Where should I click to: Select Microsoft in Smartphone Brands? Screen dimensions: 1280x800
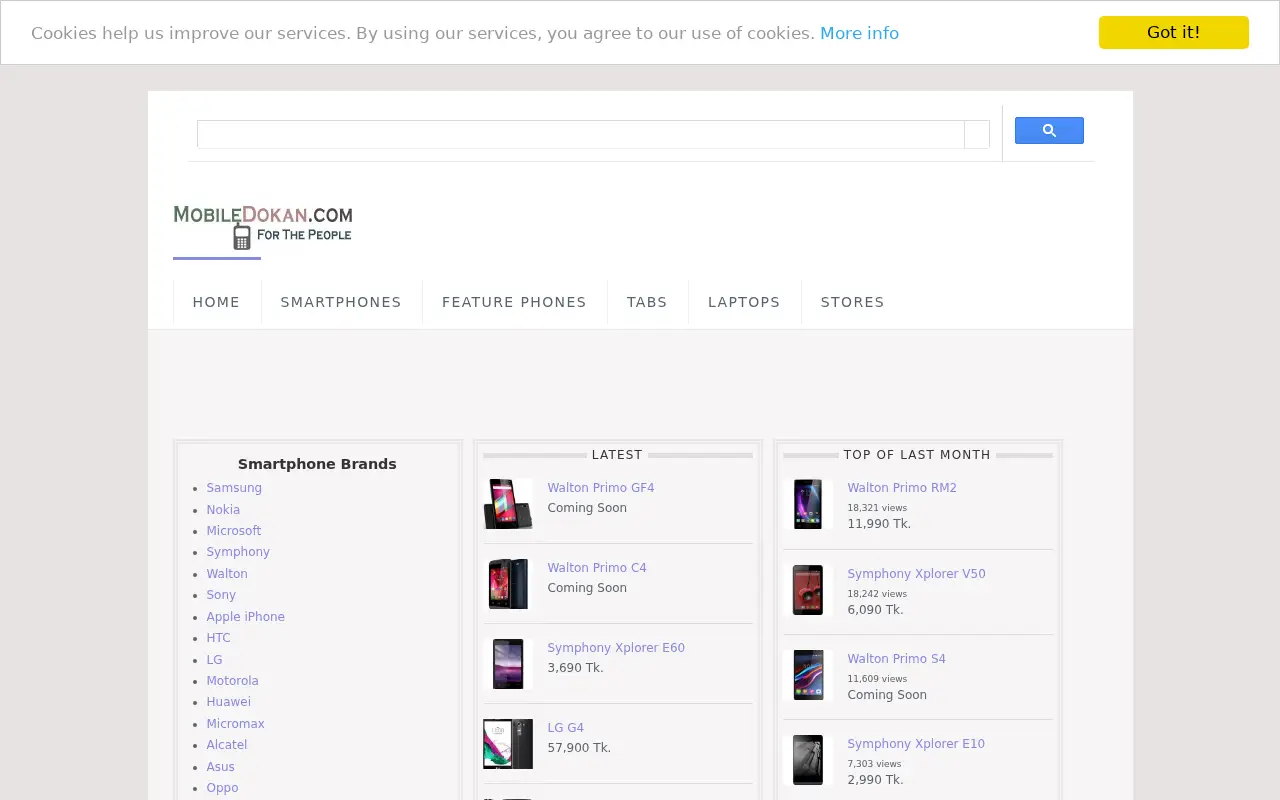(x=234, y=531)
